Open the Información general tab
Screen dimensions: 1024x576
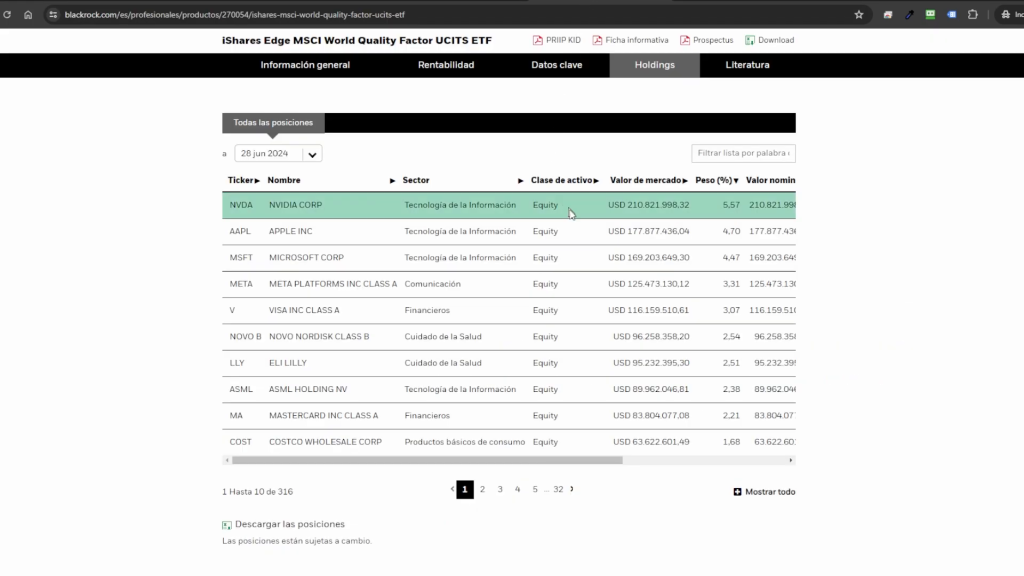(x=305, y=65)
